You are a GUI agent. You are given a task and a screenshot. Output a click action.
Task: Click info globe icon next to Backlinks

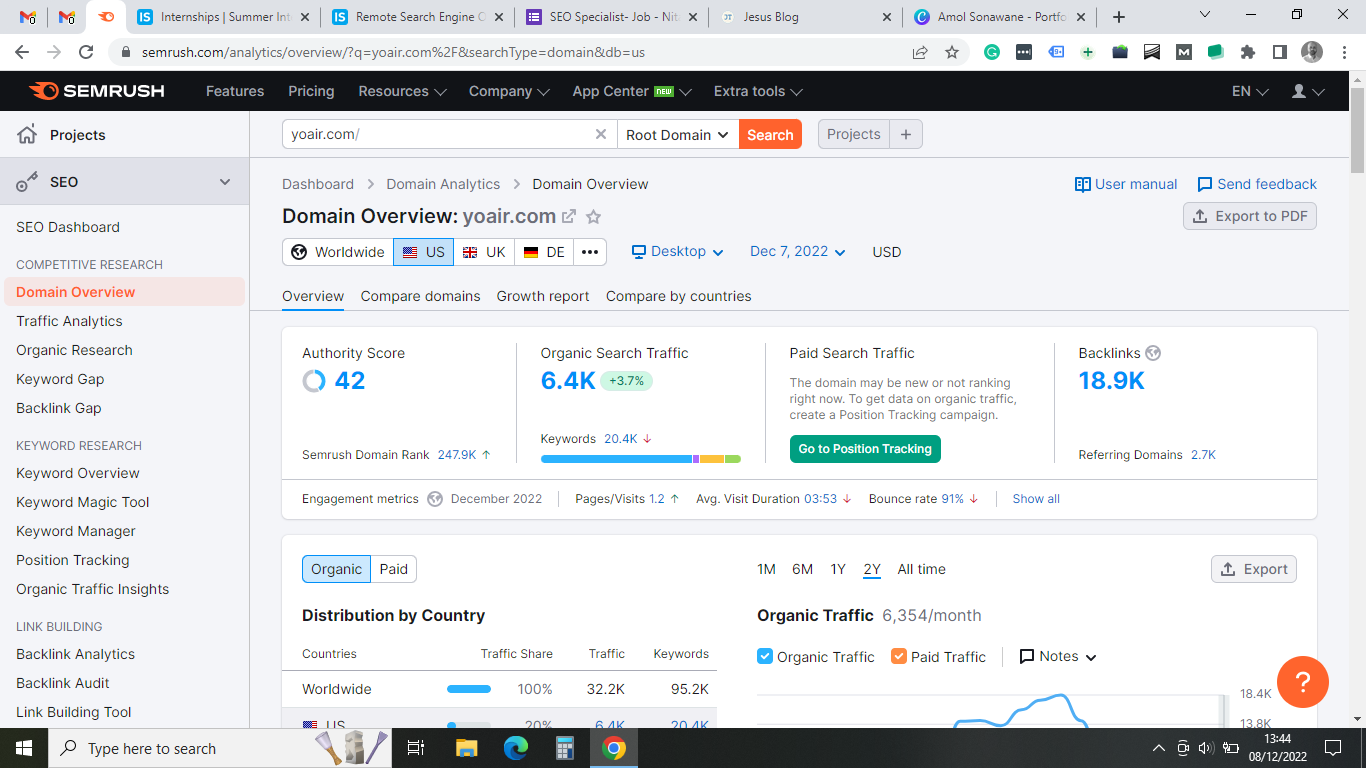pyautogui.click(x=1153, y=353)
